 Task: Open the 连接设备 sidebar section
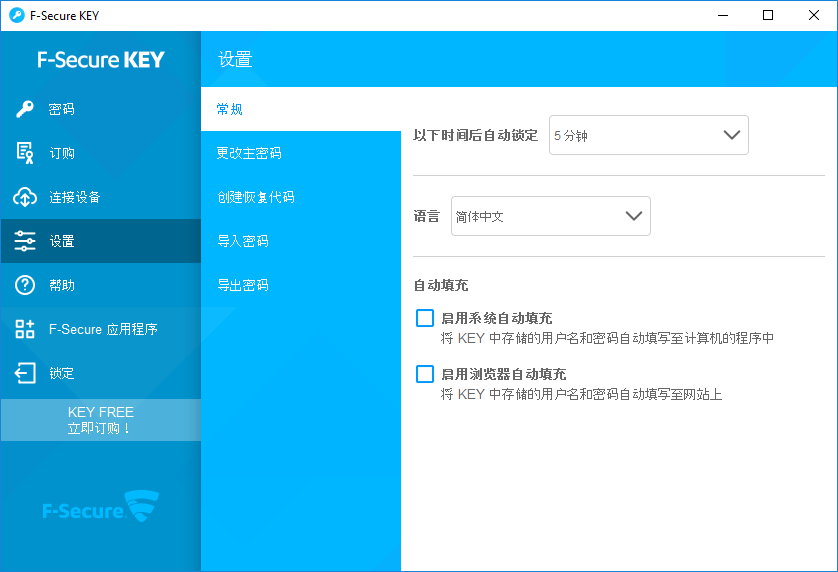(101, 197)
